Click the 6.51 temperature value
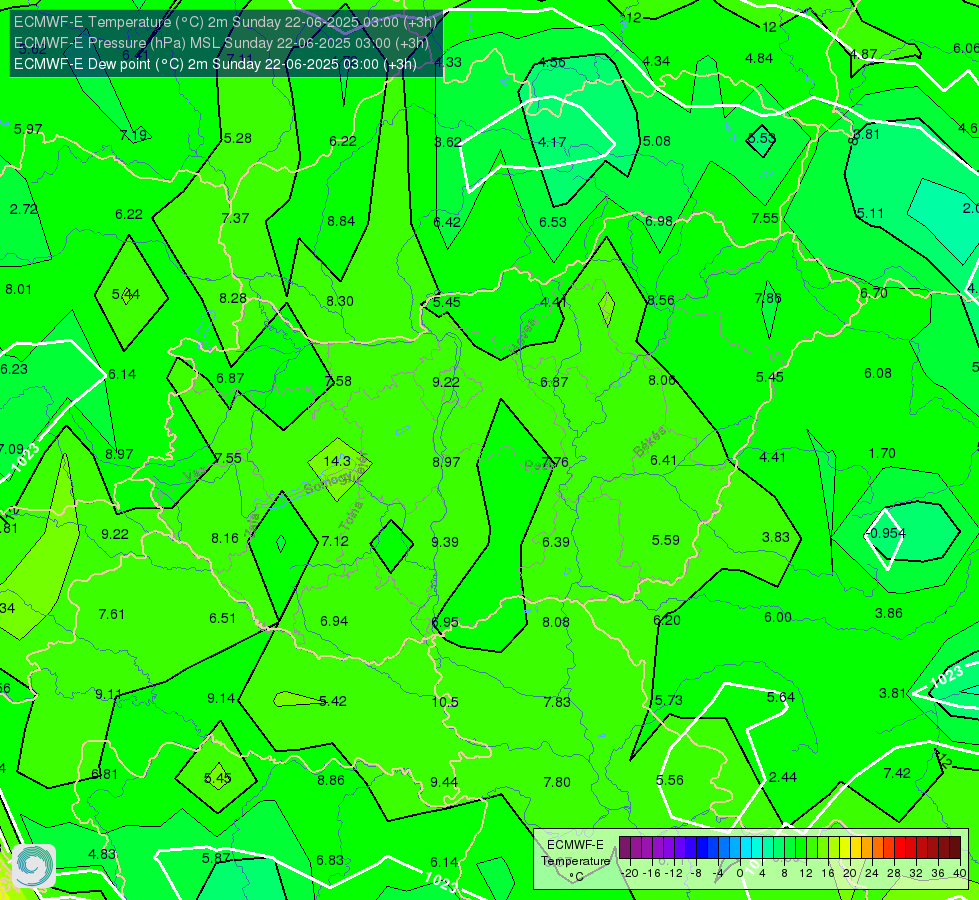Viewport: 979px width, 900px height. click(222, 618)
